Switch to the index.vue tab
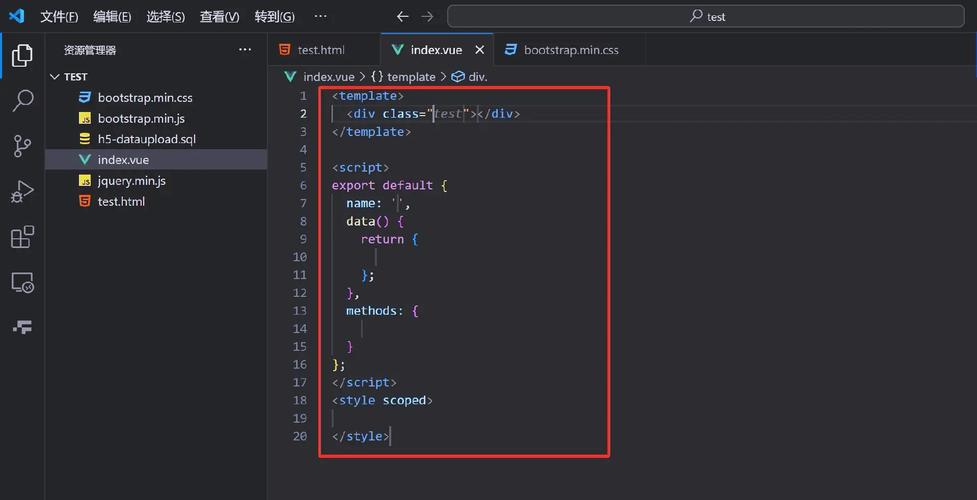This screenshot has height=500, width=977. pos(437,50)
